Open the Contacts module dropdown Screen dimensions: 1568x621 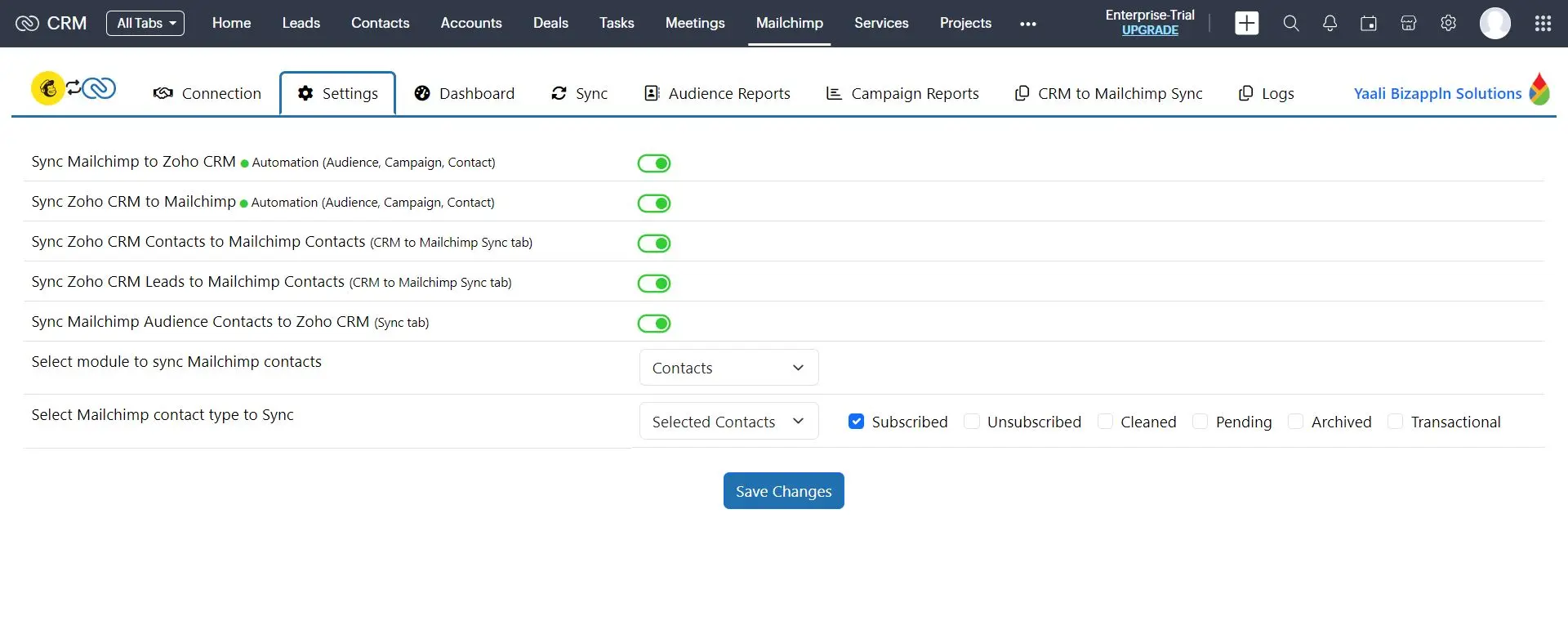728,368
